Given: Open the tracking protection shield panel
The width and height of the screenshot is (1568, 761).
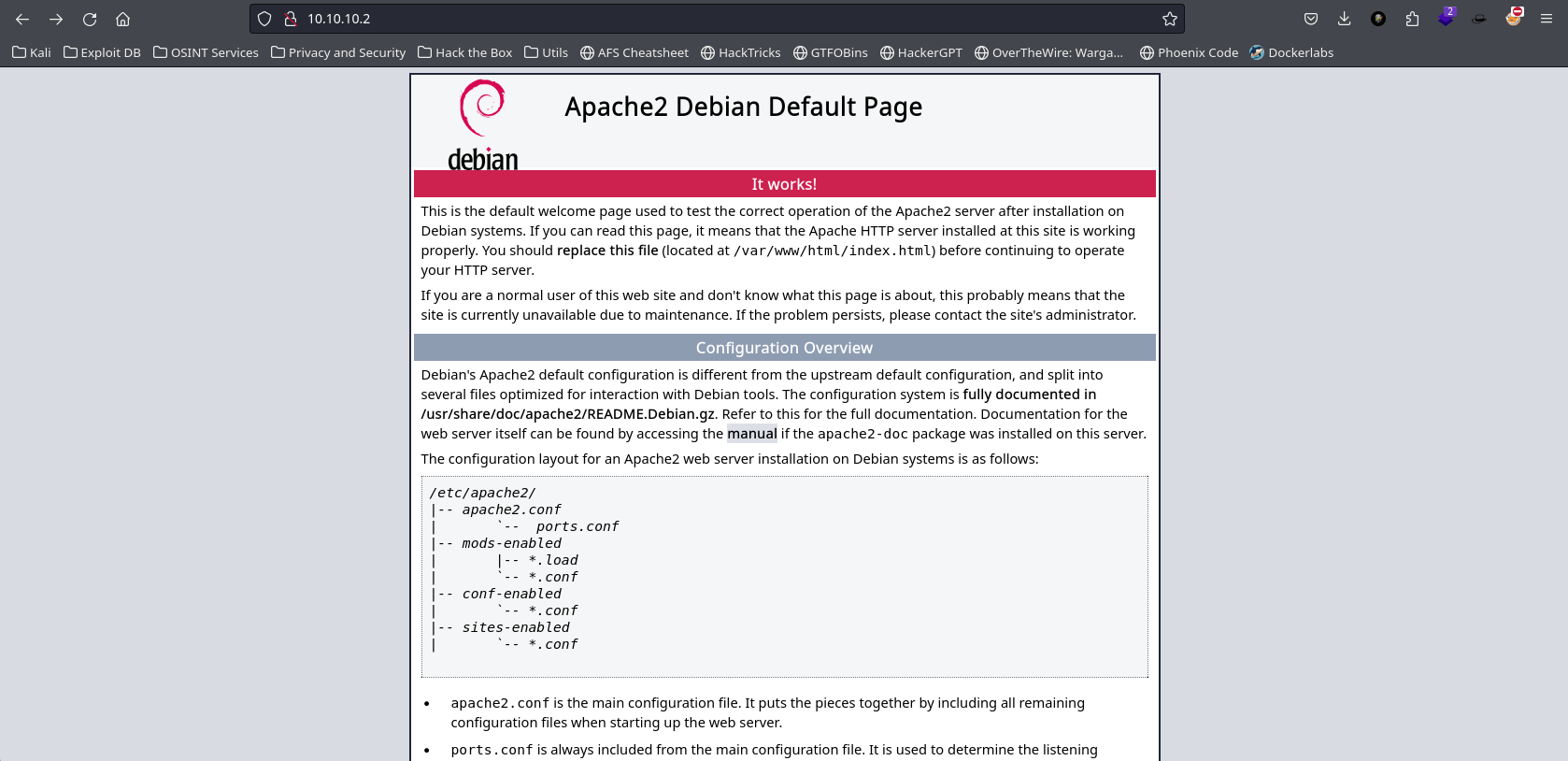Looking at the screenshot, I should pos(264,19).
